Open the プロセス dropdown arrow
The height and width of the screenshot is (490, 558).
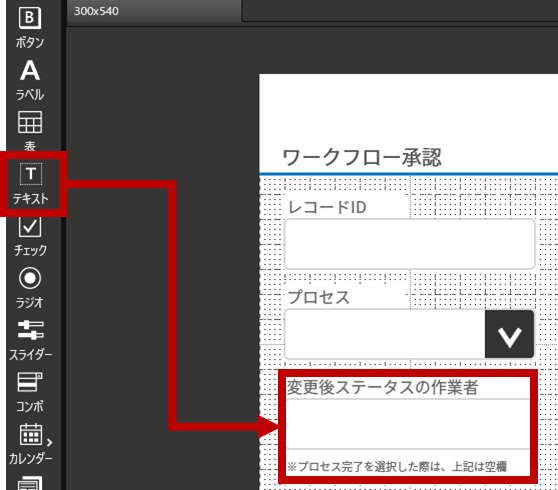510,334
